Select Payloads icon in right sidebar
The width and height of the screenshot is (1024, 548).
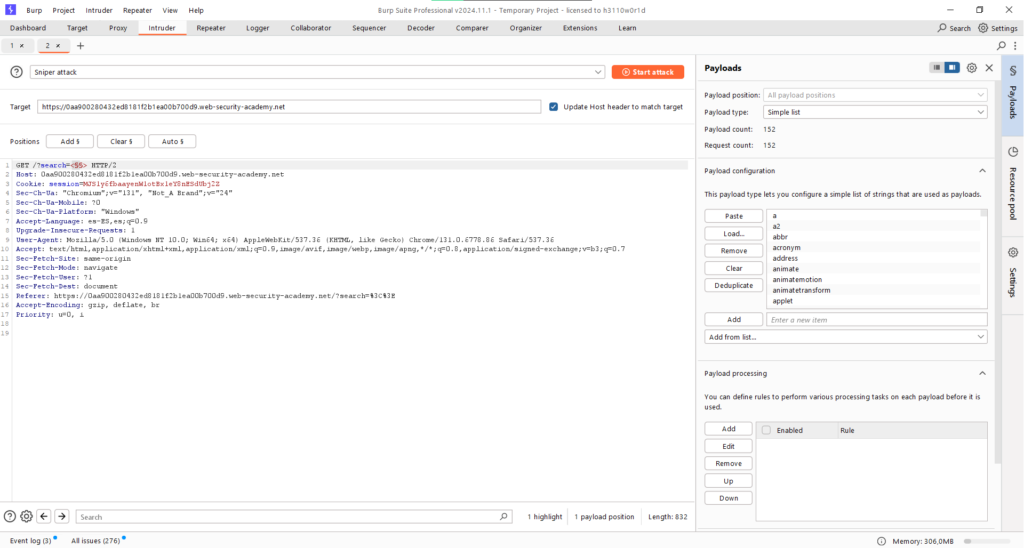click(1013, 71)
